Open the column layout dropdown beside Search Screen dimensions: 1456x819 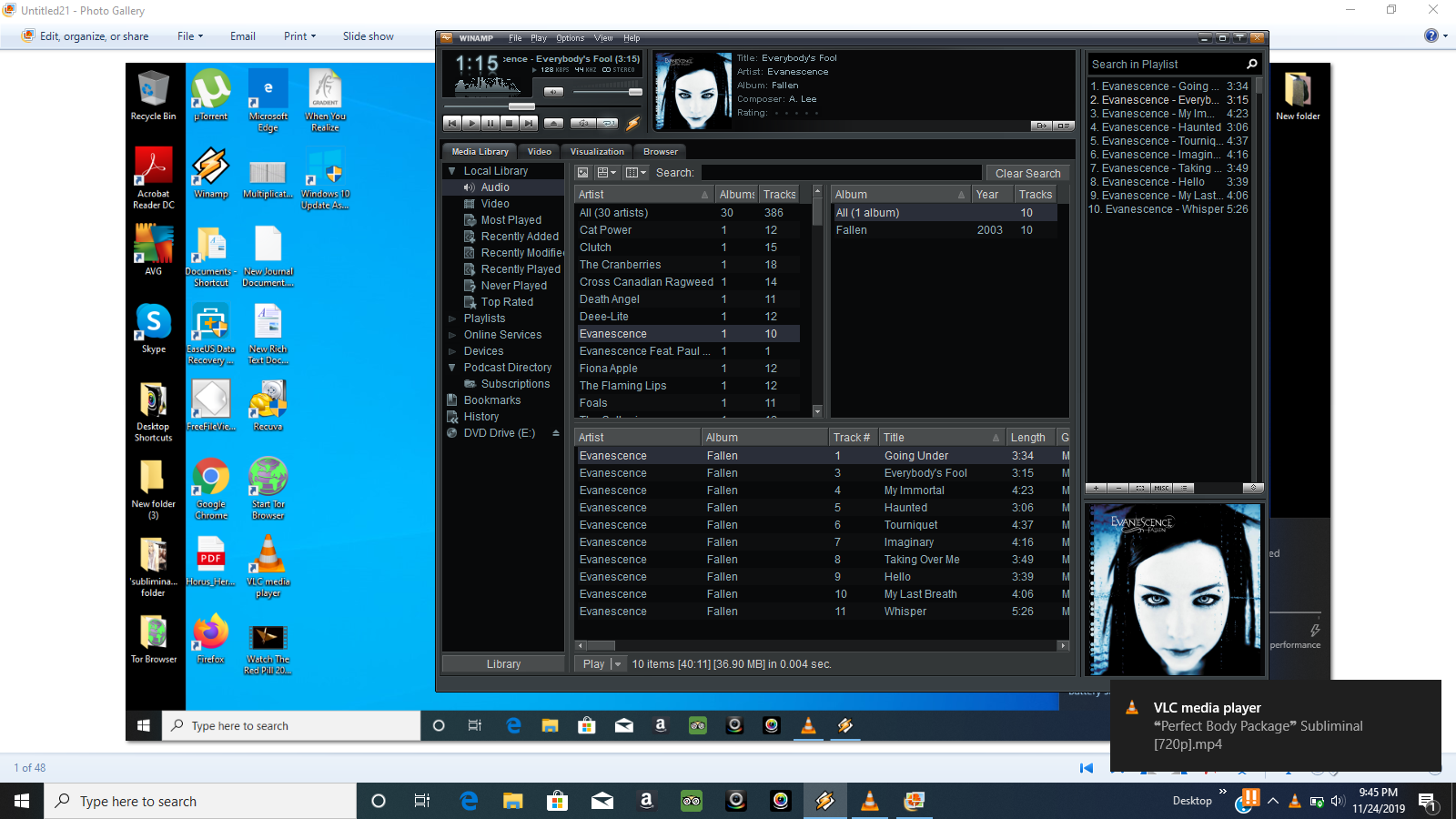[636, 173]
